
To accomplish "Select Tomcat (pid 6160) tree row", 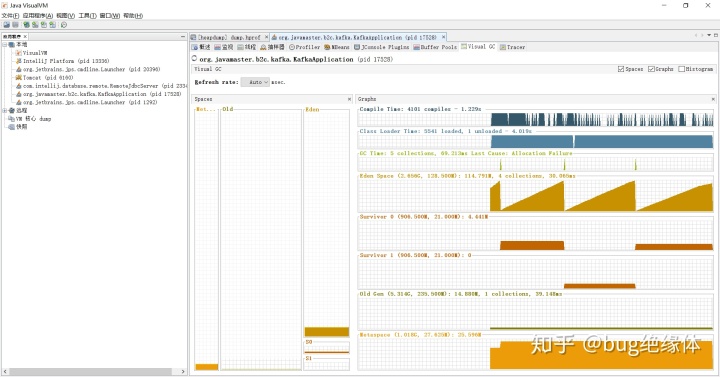I will (45, 78).
